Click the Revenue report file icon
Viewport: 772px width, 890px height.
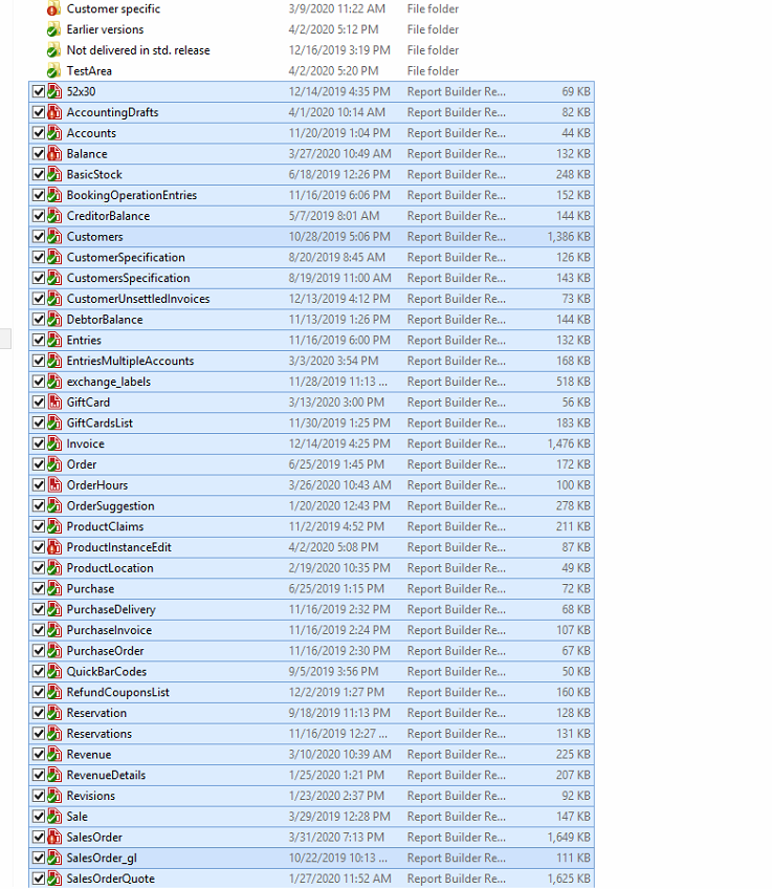pos(54,754)
